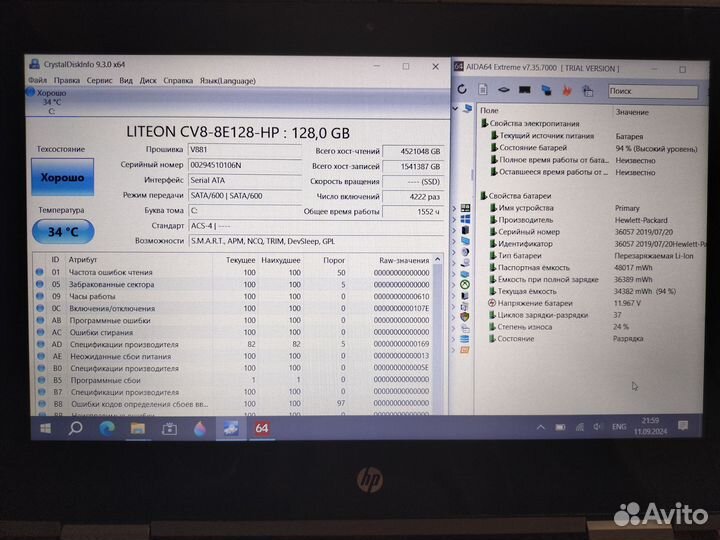Viewport: 720px width, 540px height.
Task: Expand the chevron beside the motherboard icon
Action: point(454,208)
